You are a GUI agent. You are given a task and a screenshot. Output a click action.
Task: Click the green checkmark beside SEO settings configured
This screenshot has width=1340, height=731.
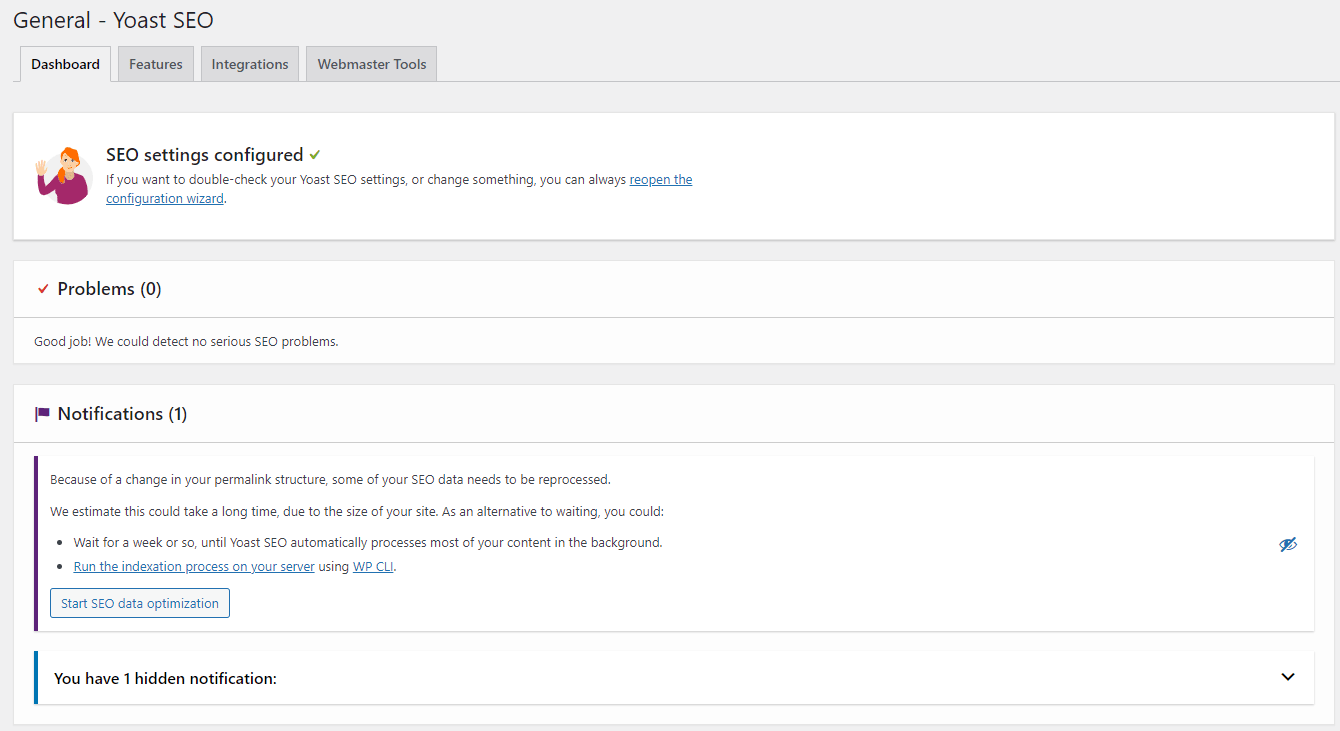pyautogui.click(x=315, y=155)
